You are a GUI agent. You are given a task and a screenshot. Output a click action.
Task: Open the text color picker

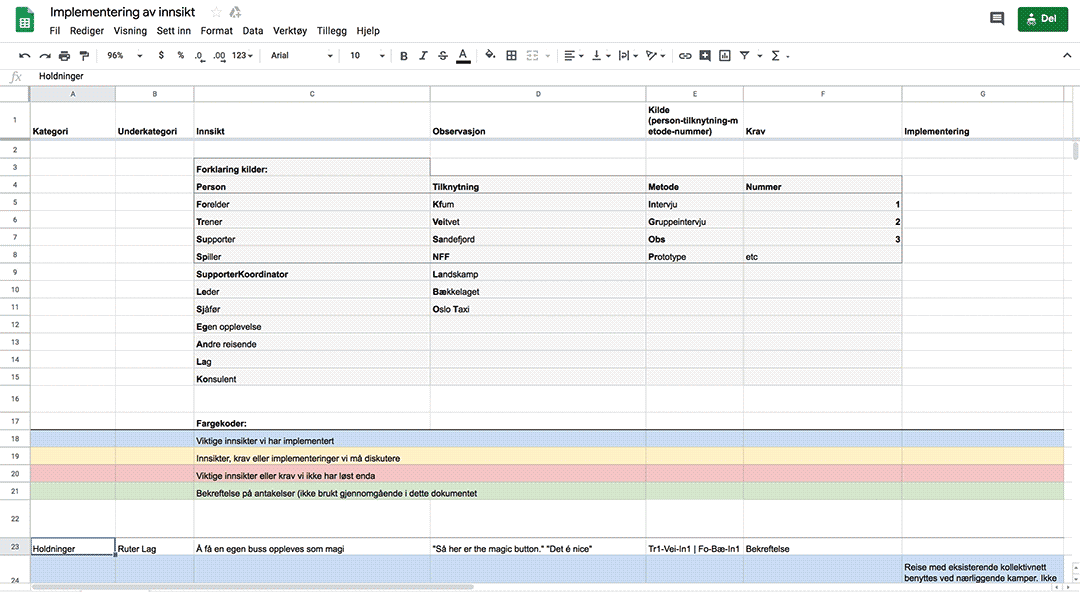tap(464, 56)
